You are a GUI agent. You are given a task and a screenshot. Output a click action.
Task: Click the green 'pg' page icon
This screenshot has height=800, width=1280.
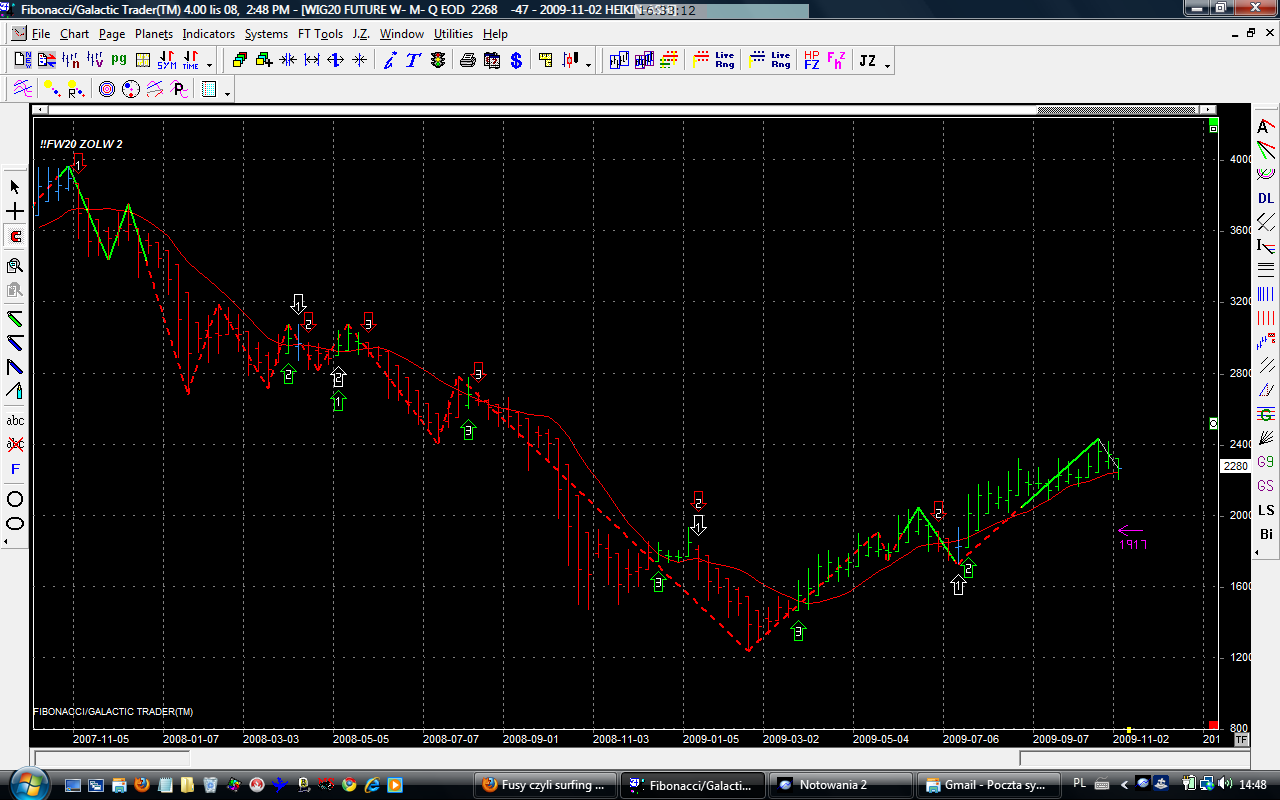(119, 61)
